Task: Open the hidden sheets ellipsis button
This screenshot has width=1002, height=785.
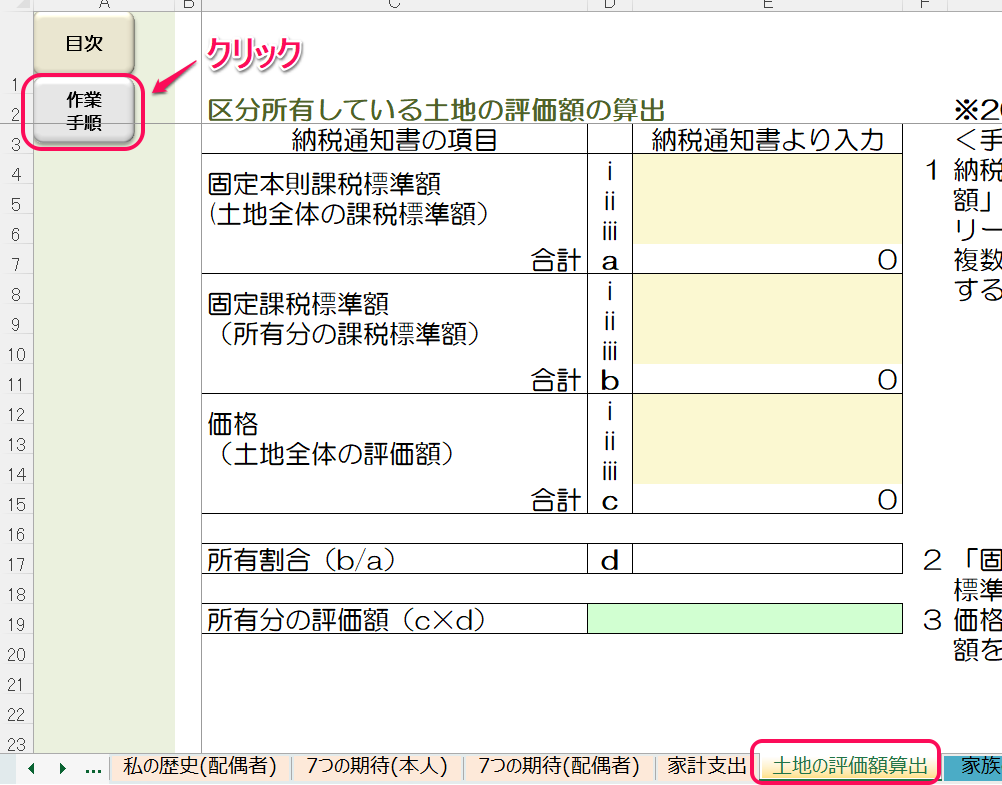Action: click(x=93, y=768)
